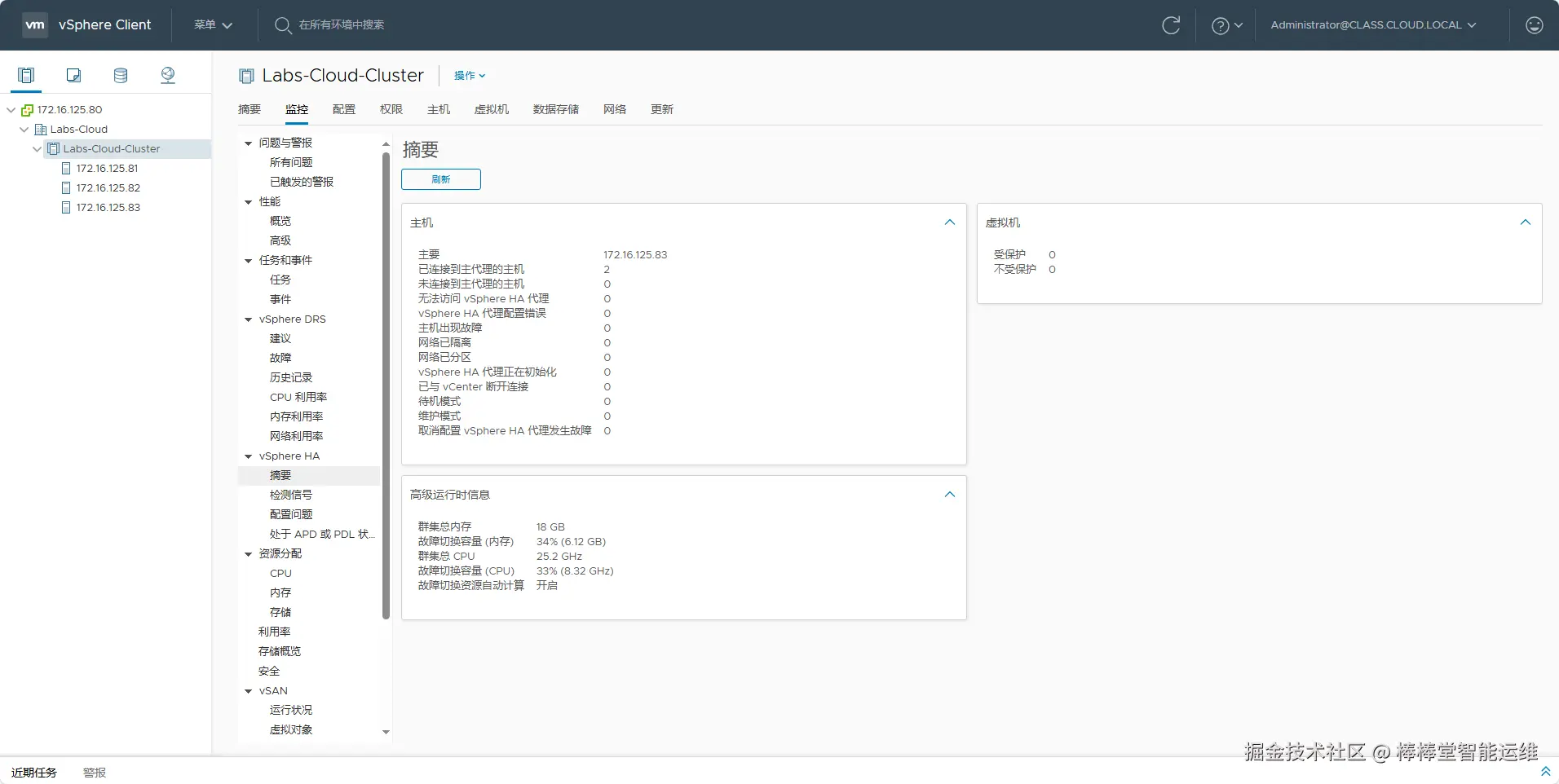The image size is (1559, 784).
Task: Open 配置问题 under vSphere HA
Action: click(x=291, y=515)
